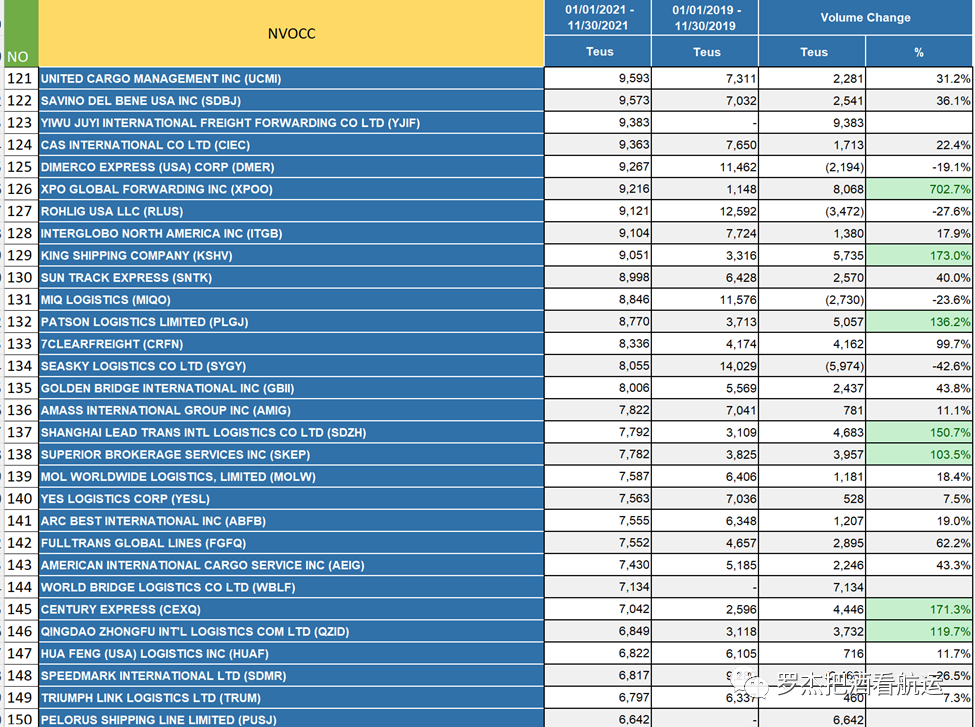Screen dimensions: 975x727
Task: Click the United Cargo Management Inc row name
Action: (x=291, y=78)
